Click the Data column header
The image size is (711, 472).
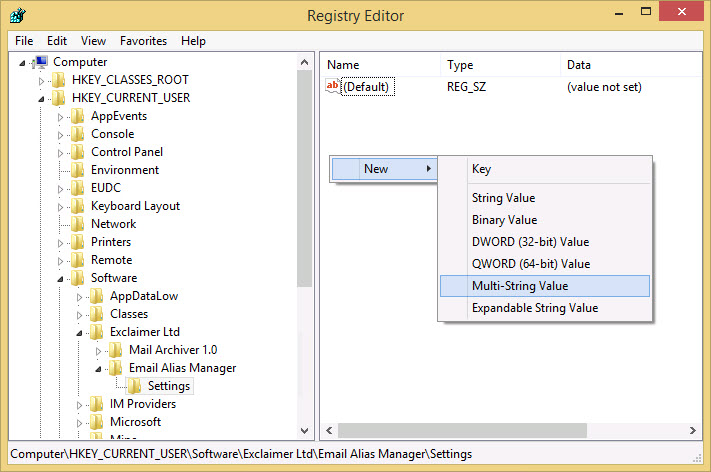[x=631, y=65]
